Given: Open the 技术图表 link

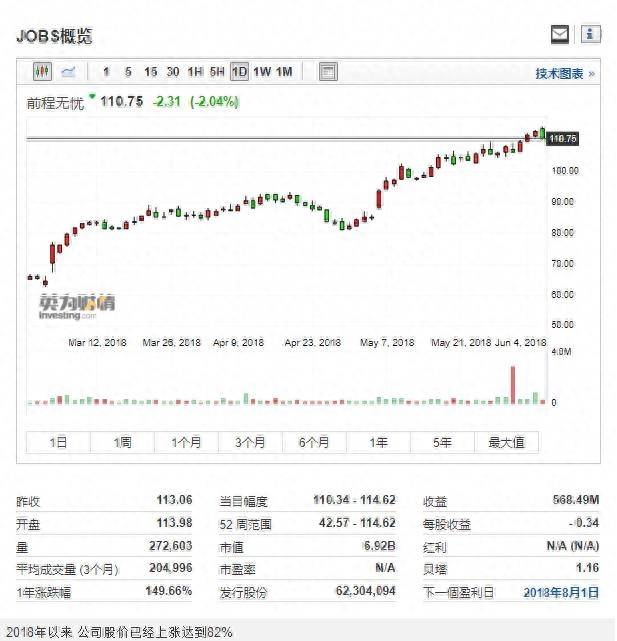Looking at the screenshot, I should coord(564,74).
